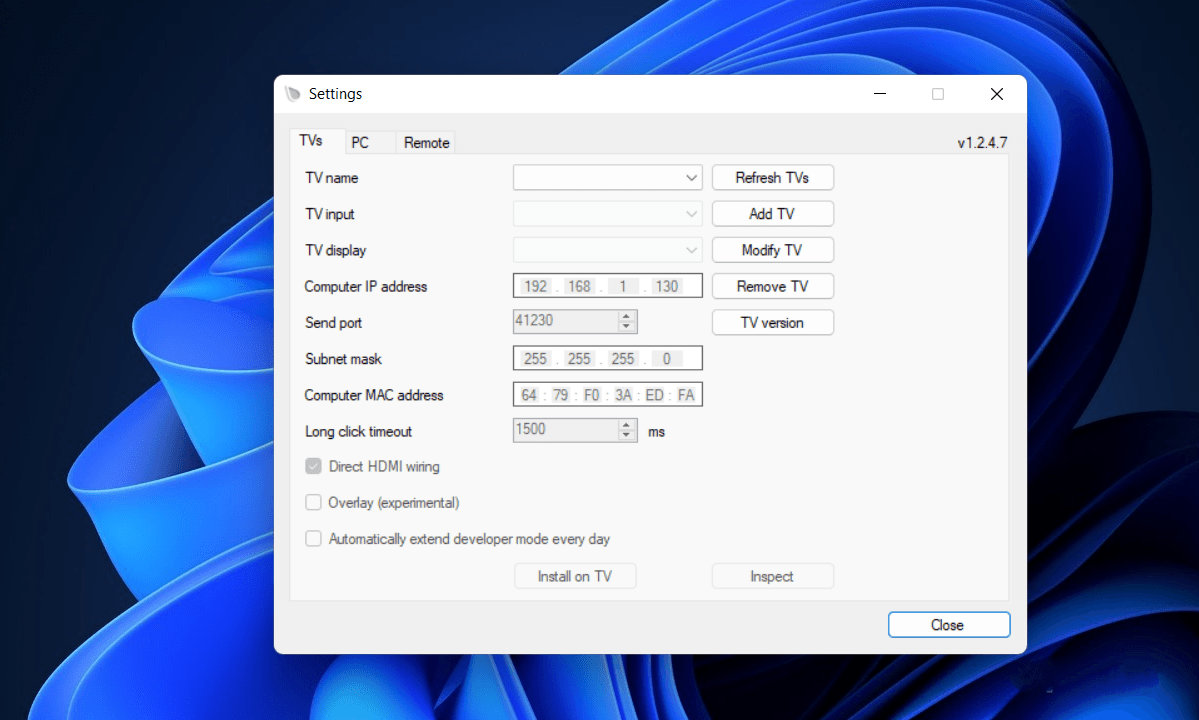
Task: Increase Send port with up arrow
Action: point(627,317)
